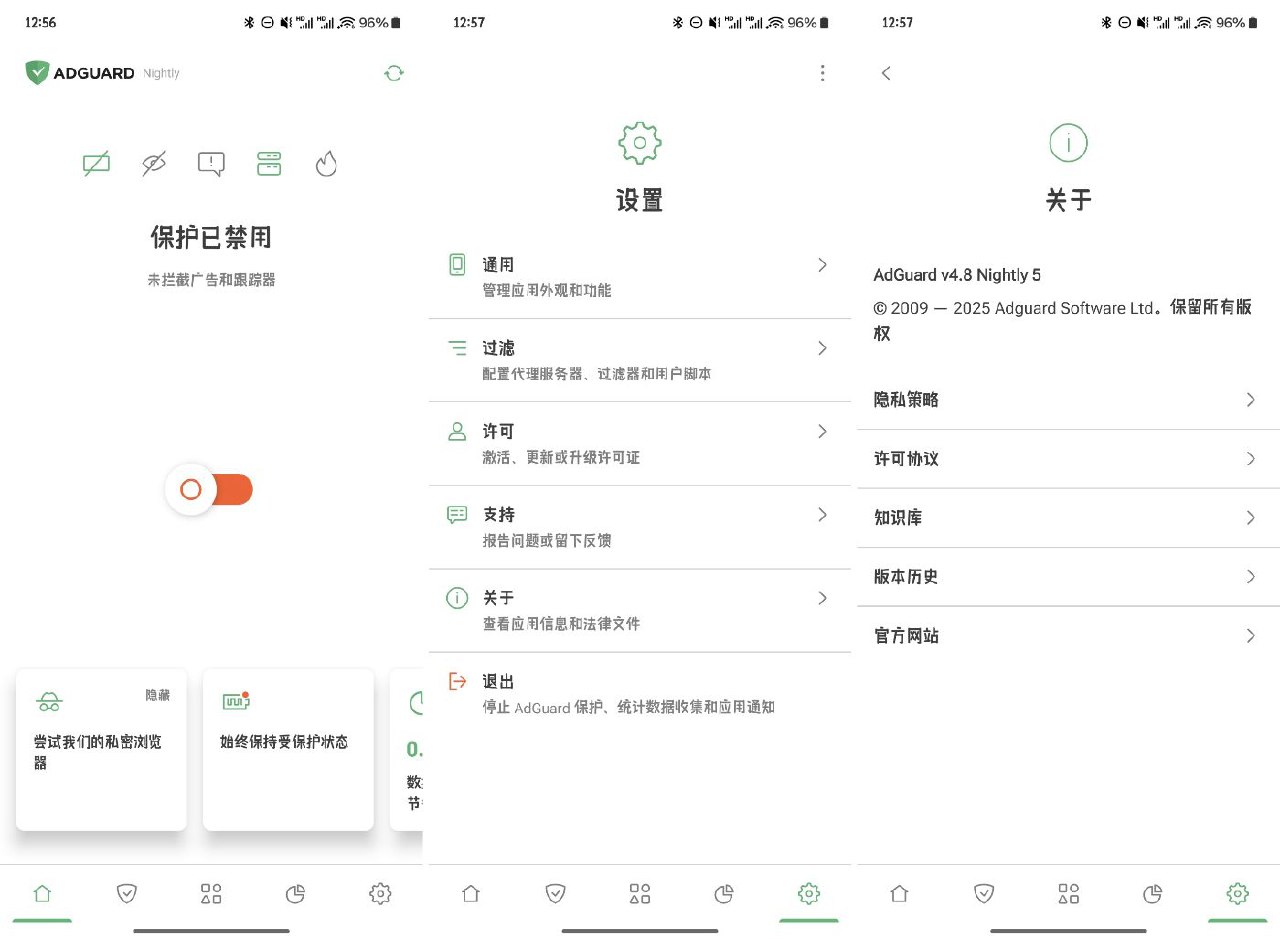
Task: Select Home tab on the home screen
Action: (x=42, y=893)
